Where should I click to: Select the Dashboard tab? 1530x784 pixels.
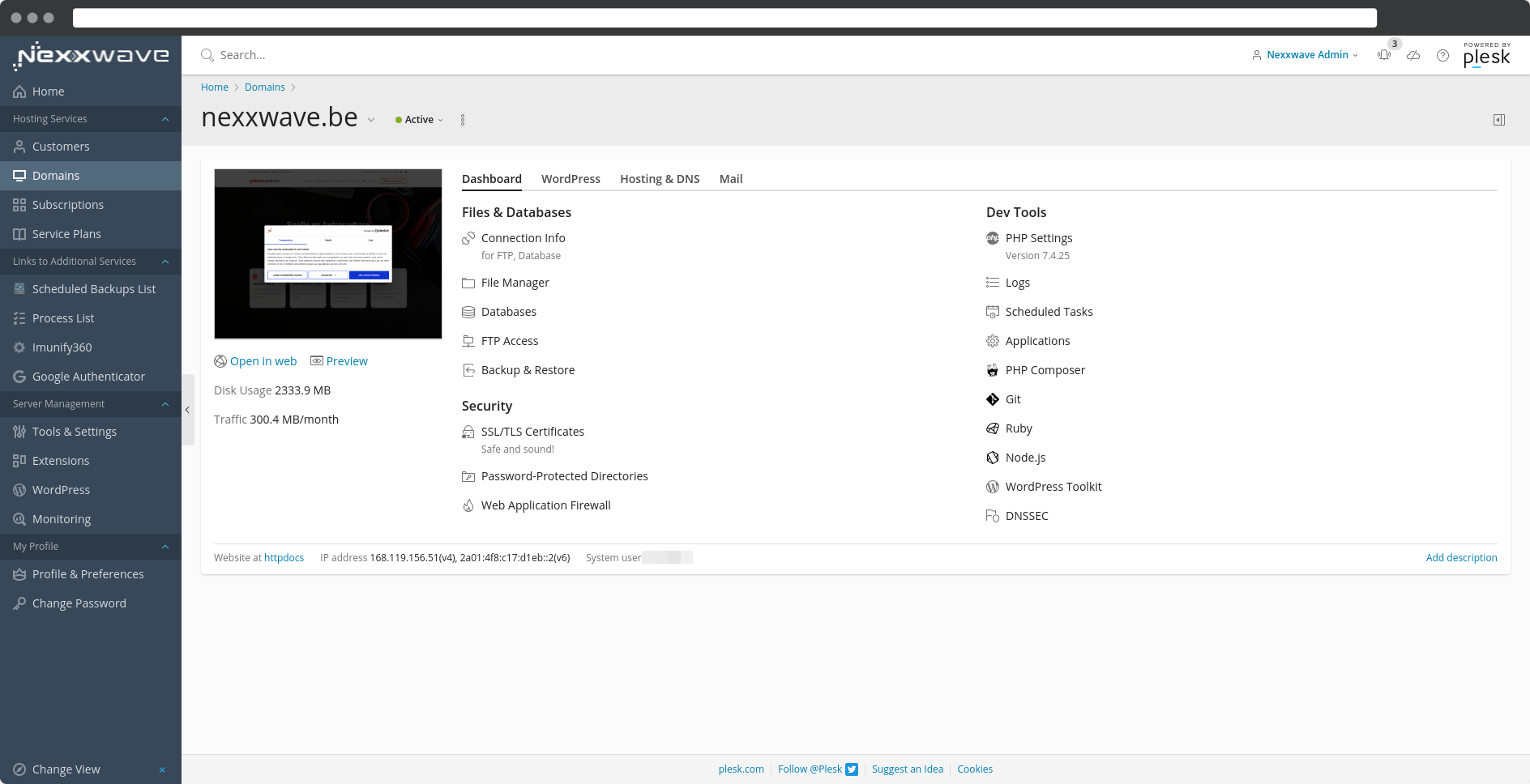(492, 179)
